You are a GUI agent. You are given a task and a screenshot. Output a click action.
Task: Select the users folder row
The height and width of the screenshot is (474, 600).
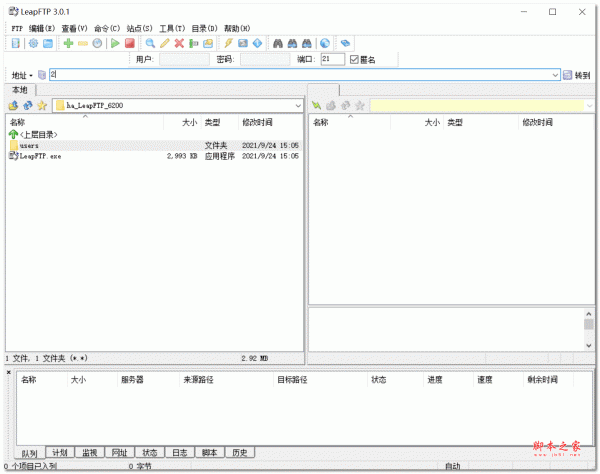155,145
